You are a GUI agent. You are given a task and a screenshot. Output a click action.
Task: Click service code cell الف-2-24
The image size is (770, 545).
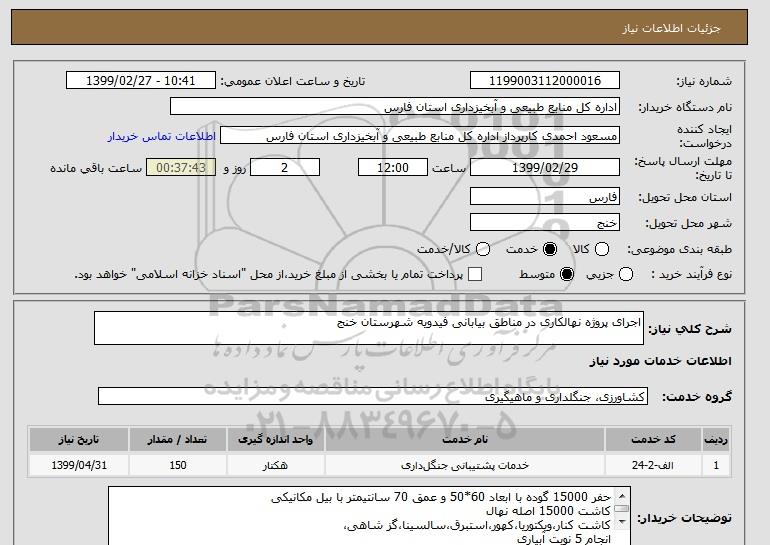653,465
